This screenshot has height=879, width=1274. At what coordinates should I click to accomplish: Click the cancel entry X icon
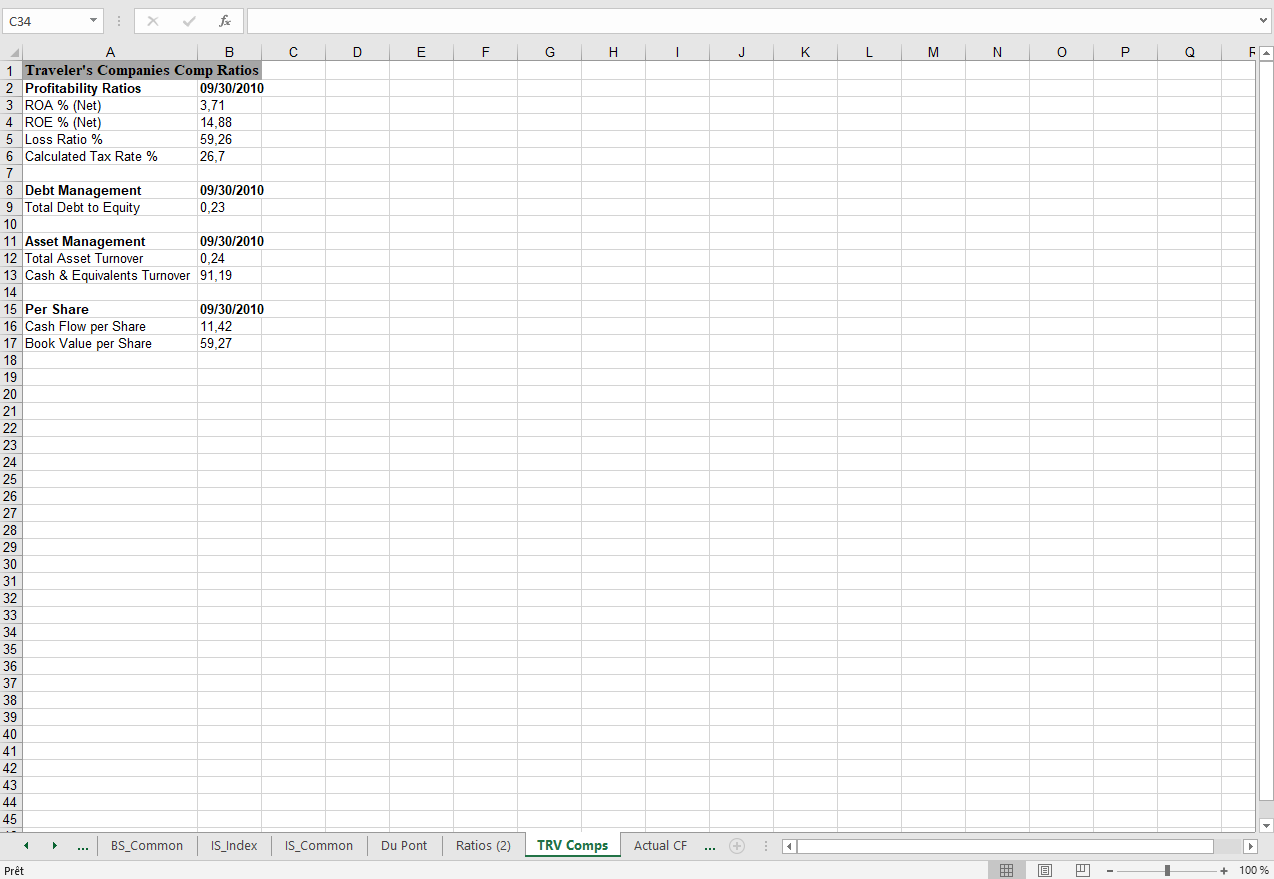[x=153, y=21]
